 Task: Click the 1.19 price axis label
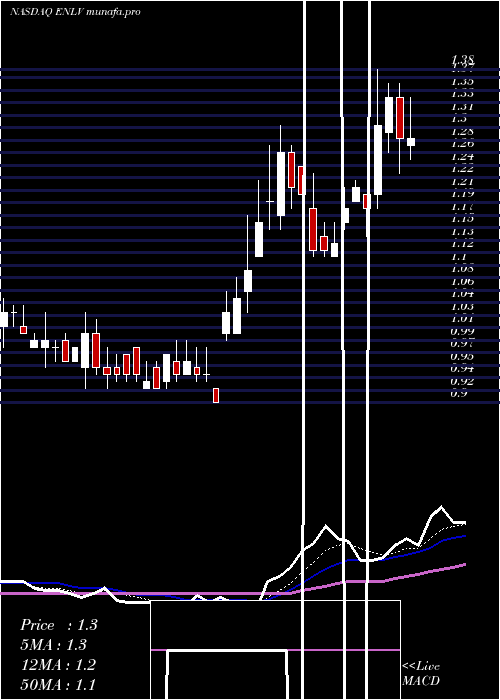tap(462, 194)
